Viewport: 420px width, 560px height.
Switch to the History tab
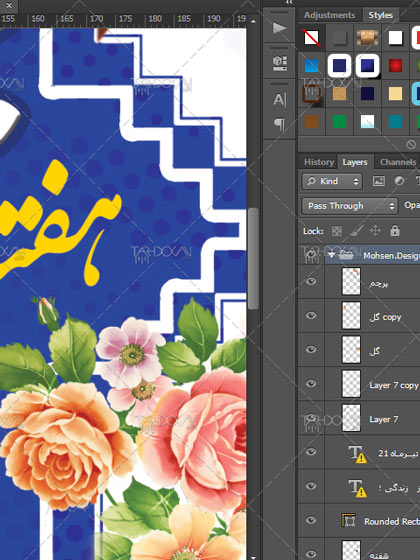pos(319,162)
